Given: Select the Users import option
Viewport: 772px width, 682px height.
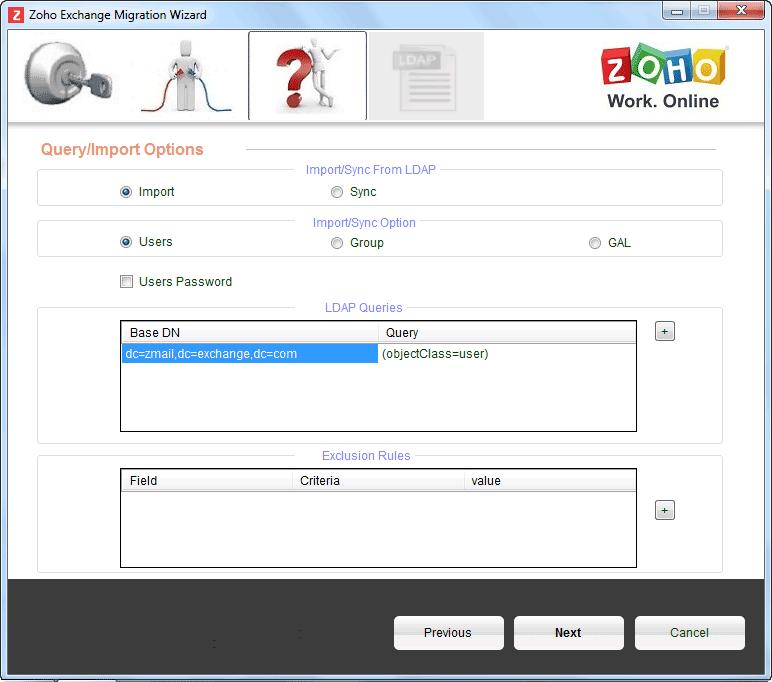Looking at the screenshot, I should (x=126, y=242).
